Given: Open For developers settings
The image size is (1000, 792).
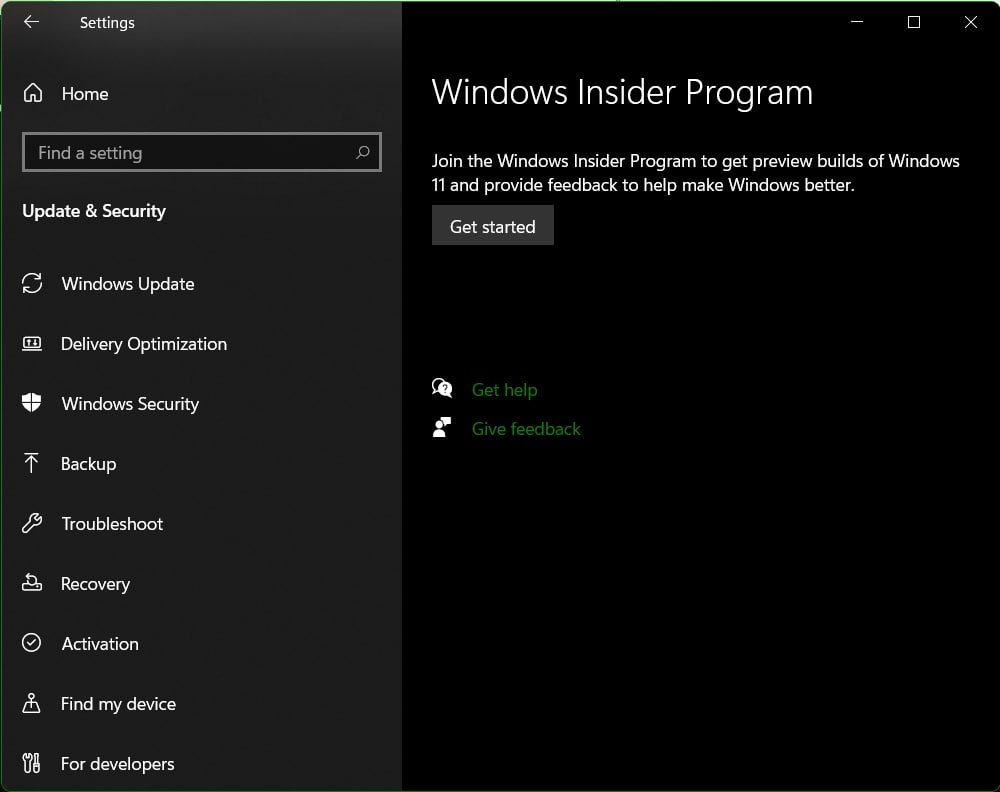Looking at the screenshot, I should (x=117, y=763).
